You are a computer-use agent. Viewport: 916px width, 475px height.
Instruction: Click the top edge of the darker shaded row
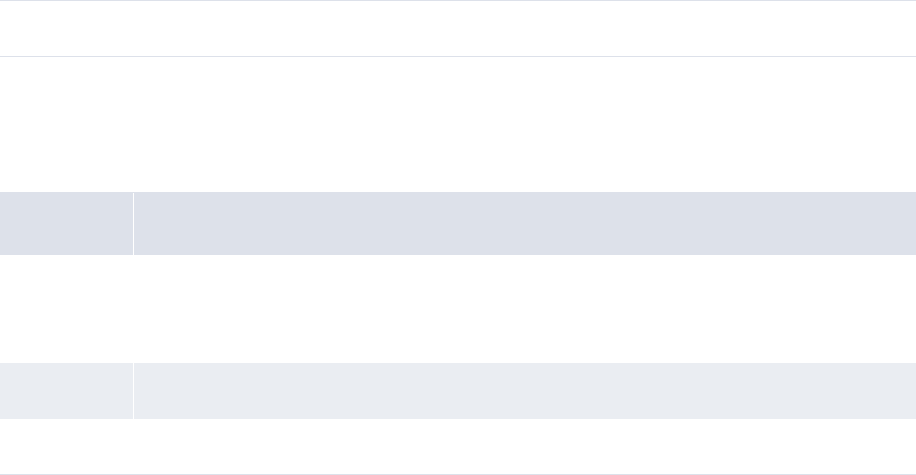(458, 193)
